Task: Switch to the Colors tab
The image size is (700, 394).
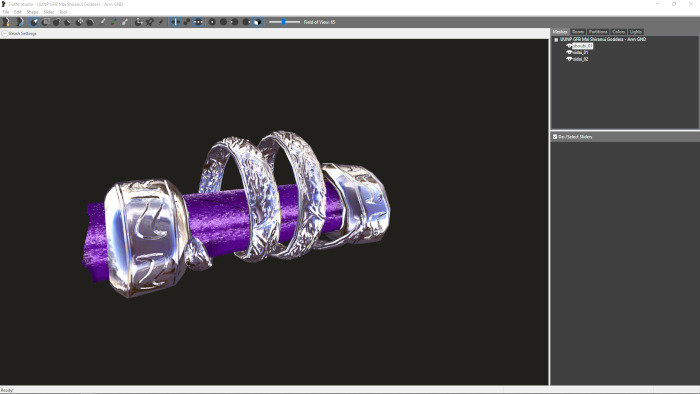Action: tap(618, 32)
